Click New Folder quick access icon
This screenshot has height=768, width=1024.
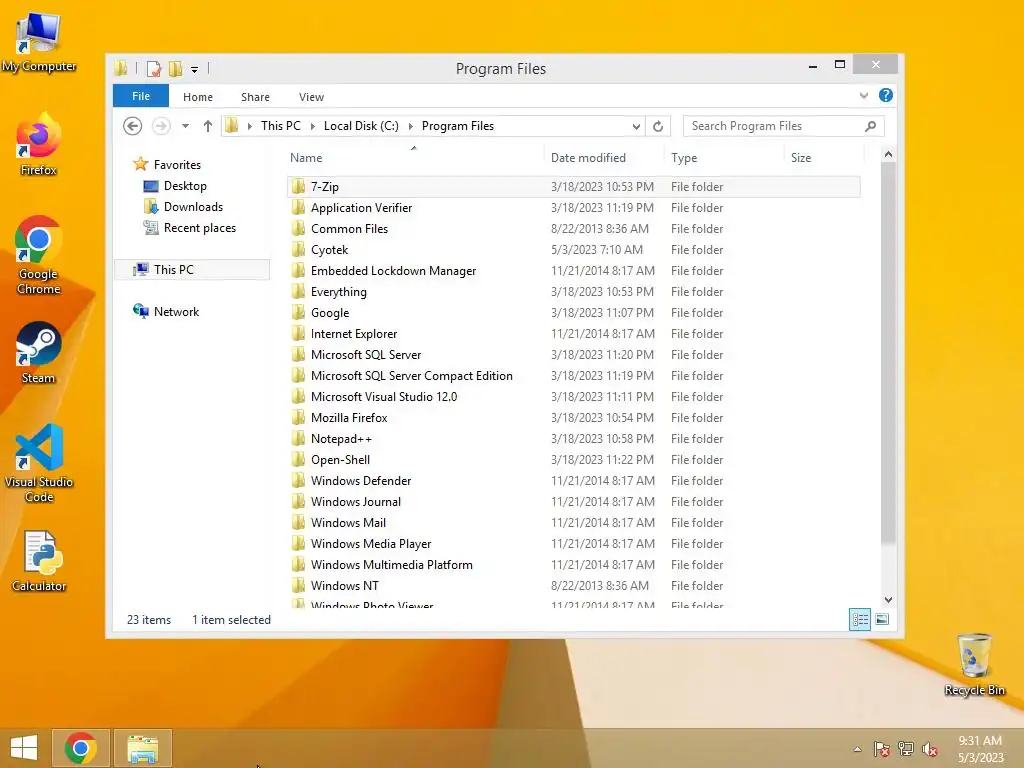coord(176,69)
